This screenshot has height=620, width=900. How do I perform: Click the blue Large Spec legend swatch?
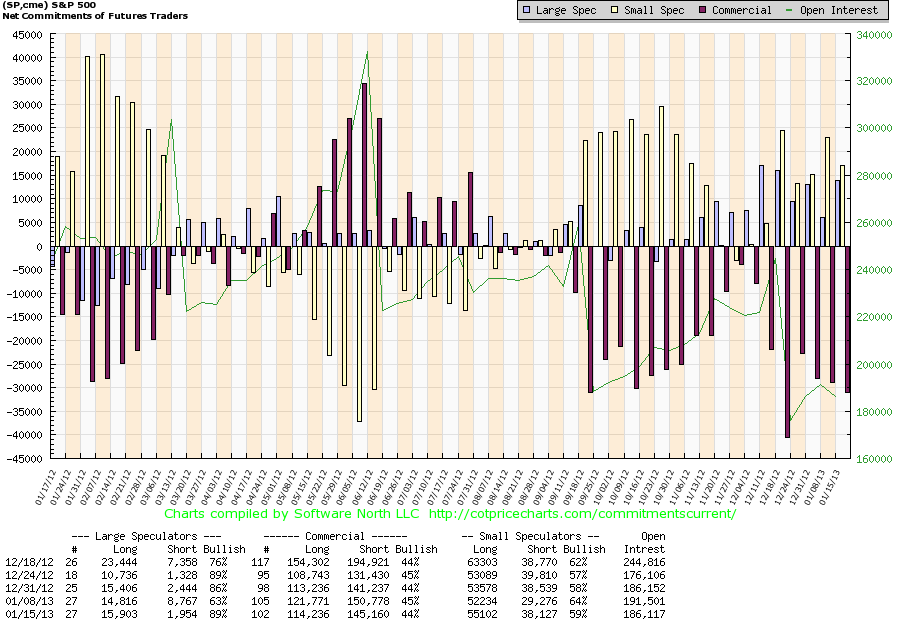pos(527,10)
